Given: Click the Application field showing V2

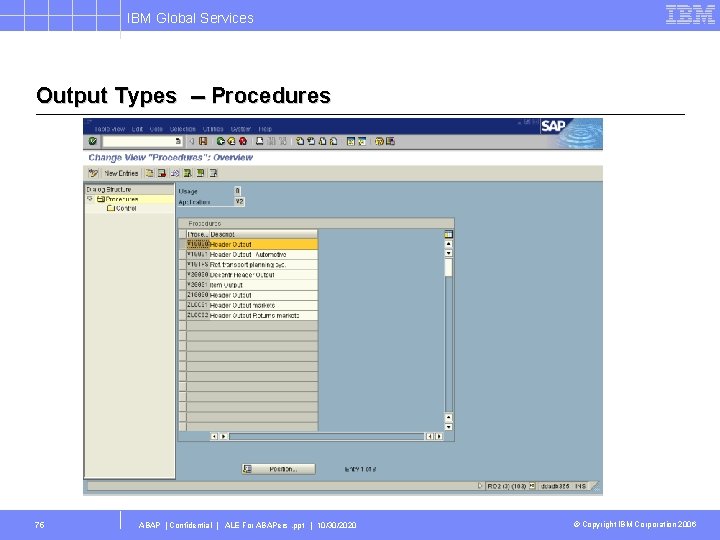Looking at the screenshot, I should pyautogui.click(x=239, y=201).
